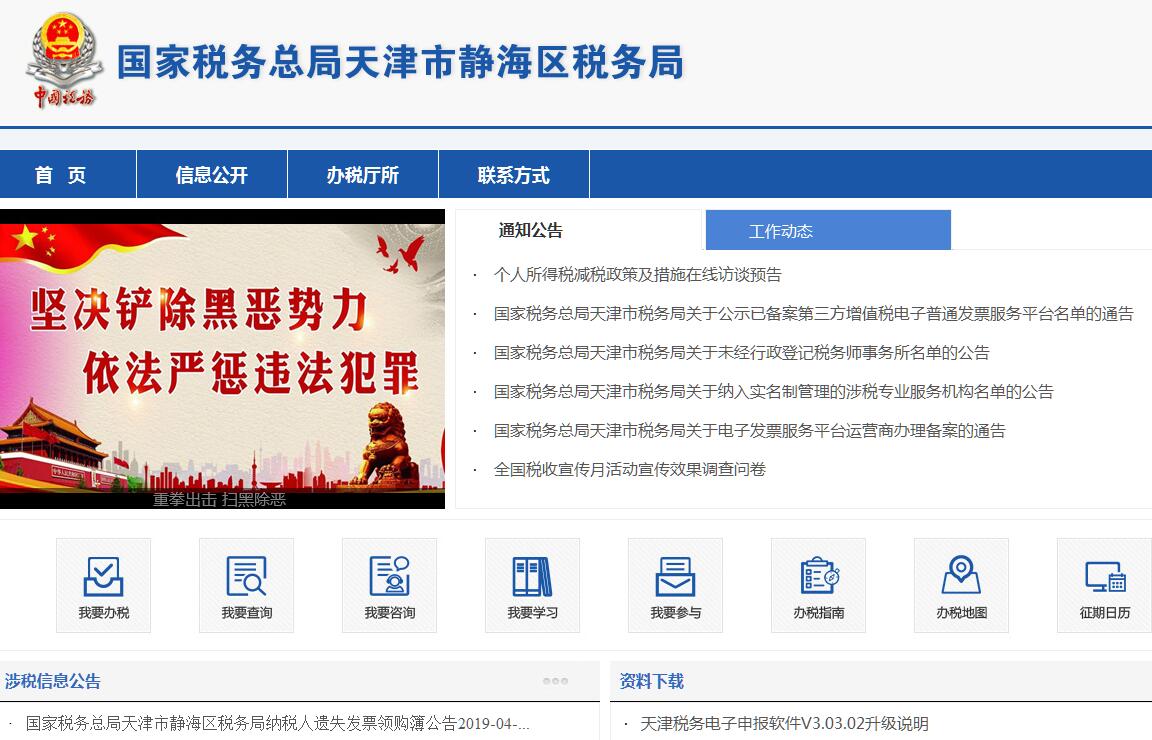The width and height of the screenshot is (1152, 740).
Task: Select the 办税厅所 navigation item
Action: click(362, 175)
